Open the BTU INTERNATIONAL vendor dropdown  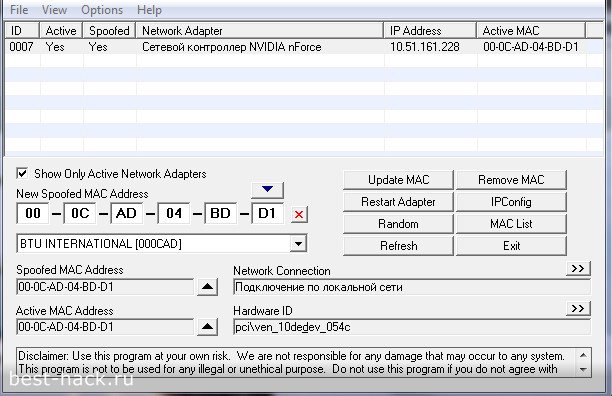(x=299, y=244)
